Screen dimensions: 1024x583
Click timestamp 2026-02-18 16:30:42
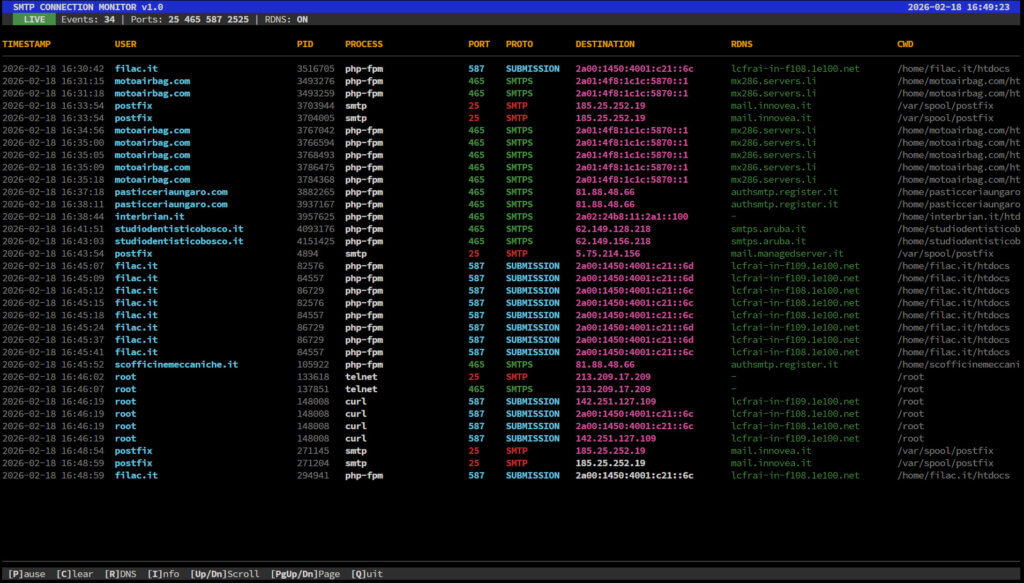tap(53, 69)
